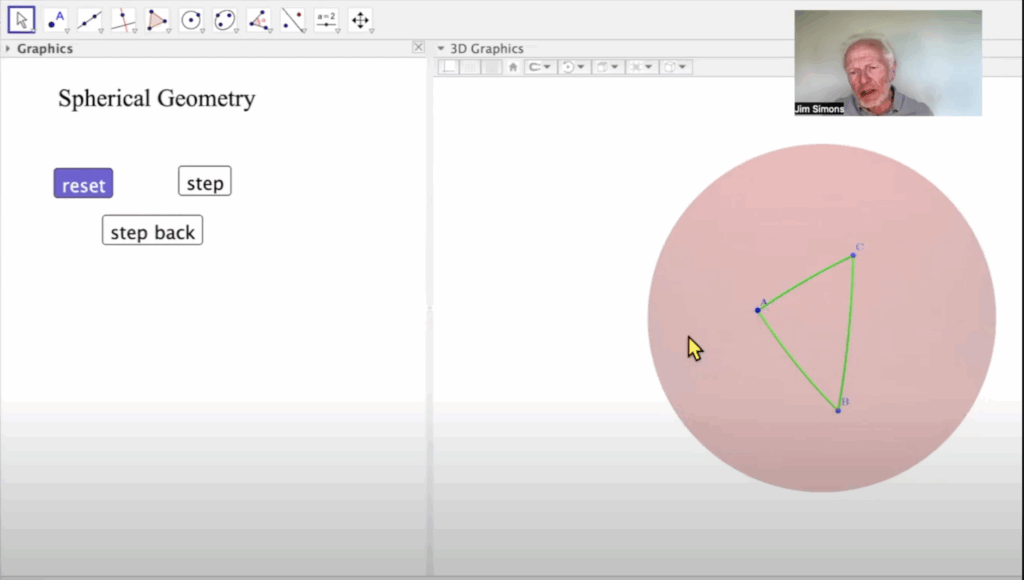Toggle axes display in 3D Graphics

pos(450,67)
